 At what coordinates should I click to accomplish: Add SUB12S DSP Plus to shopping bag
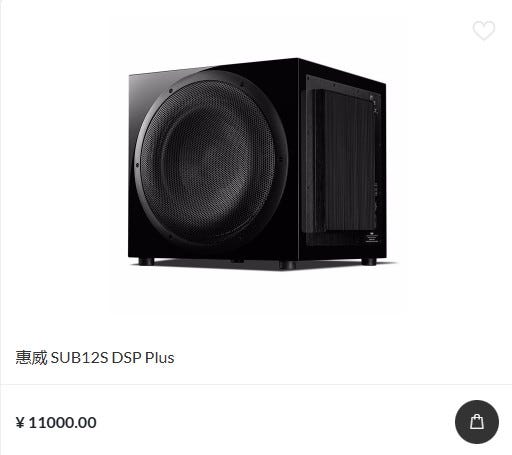coord(477,422)
